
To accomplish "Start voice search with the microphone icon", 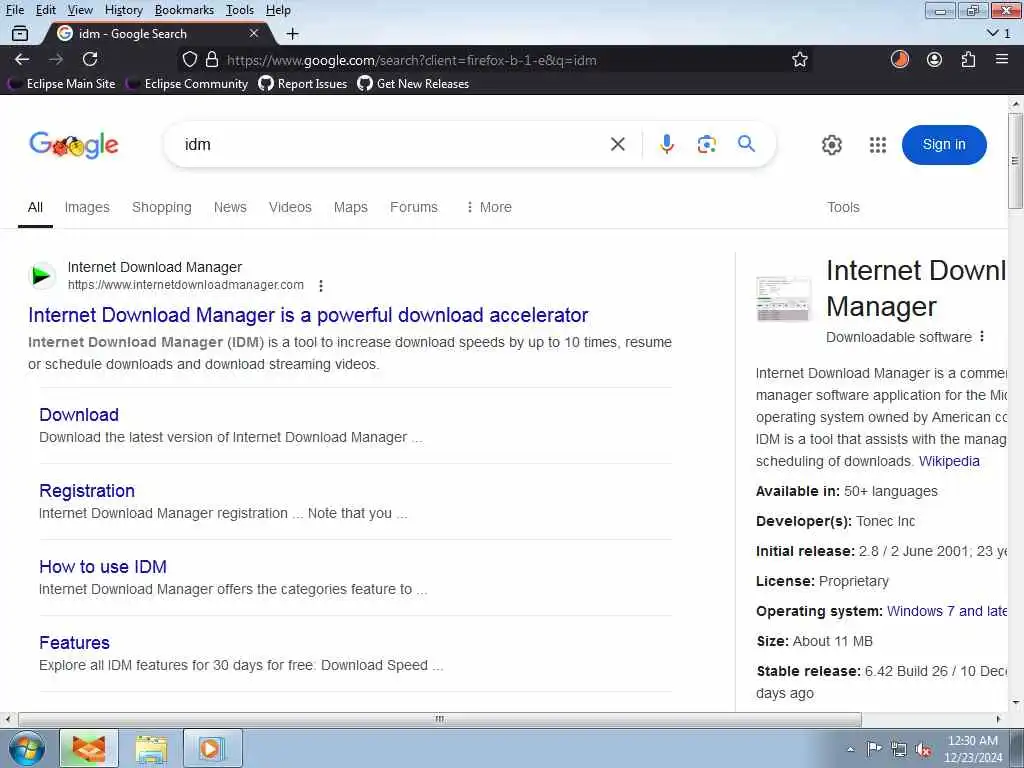I will click(x=666, y=144).
